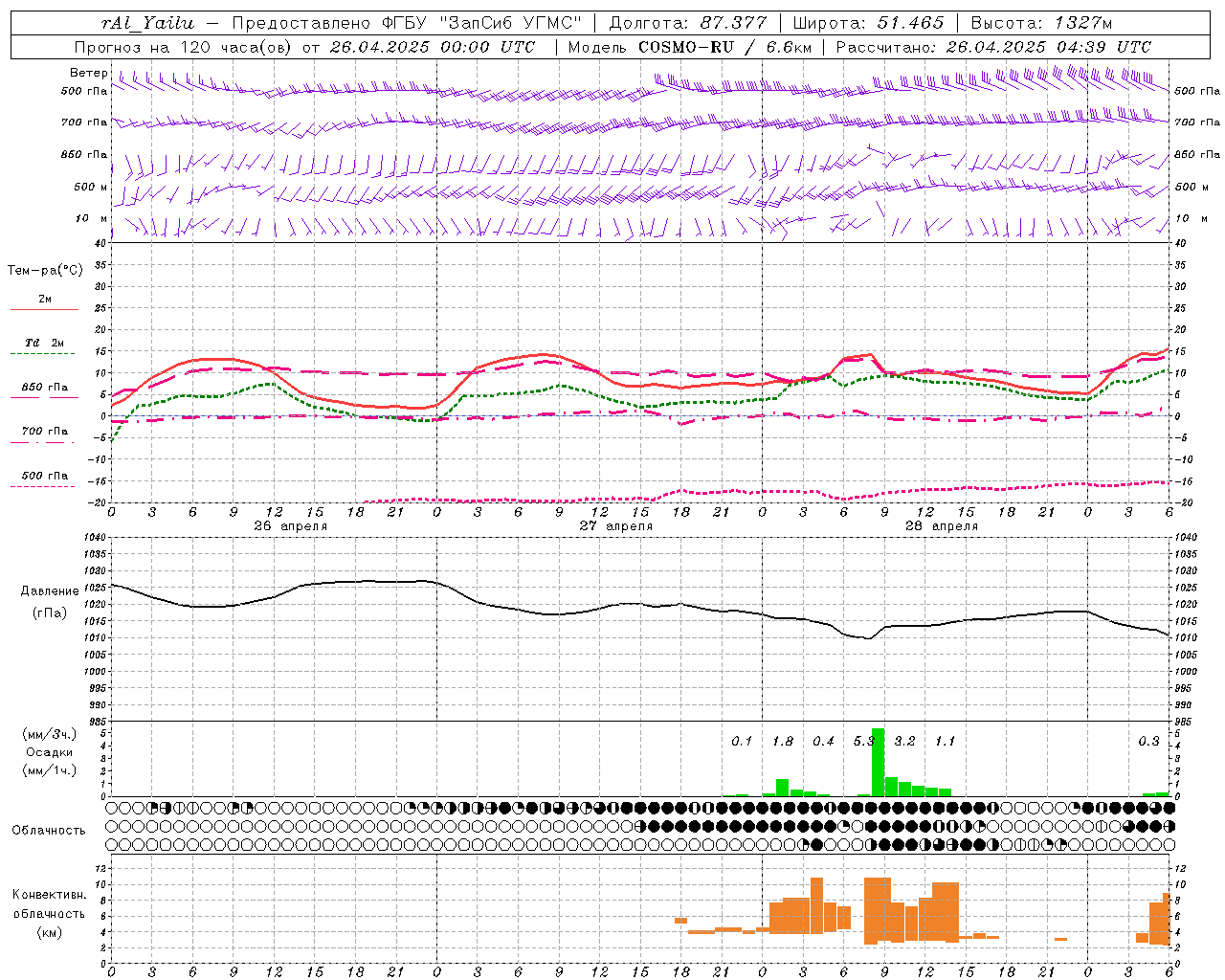Click the Тем-ра(°C) axis title
This screenshot has height=980, width=1225.
point(45,271)
